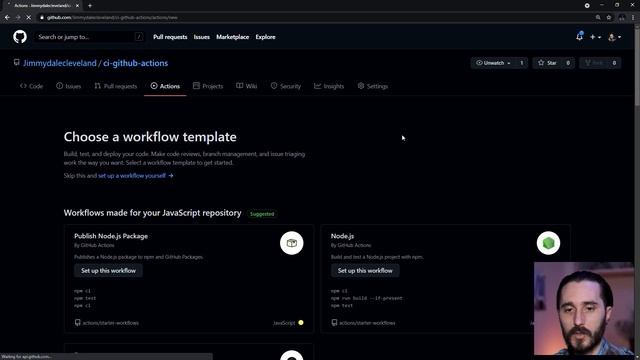The width and height of the screenshot is (640, 360).
Task: Click the Node.js card title
Action: pyautogui.click(x=342, y=236)
